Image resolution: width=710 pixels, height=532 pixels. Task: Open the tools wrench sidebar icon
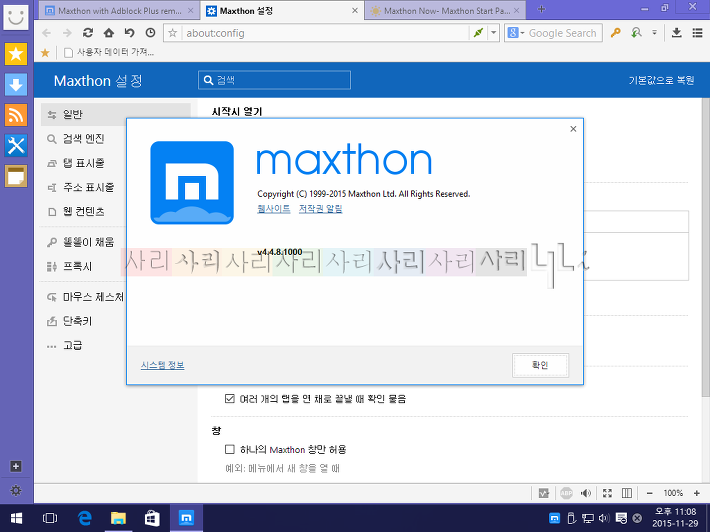coord(16,145)
